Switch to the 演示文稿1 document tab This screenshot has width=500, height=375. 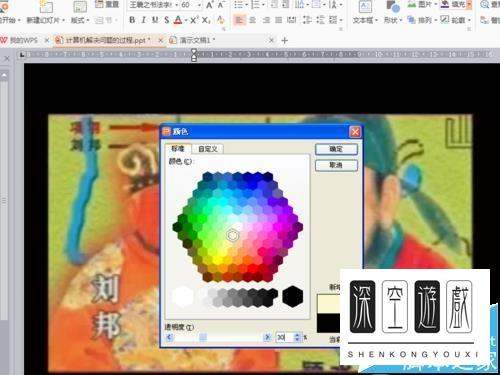(195, 41)
